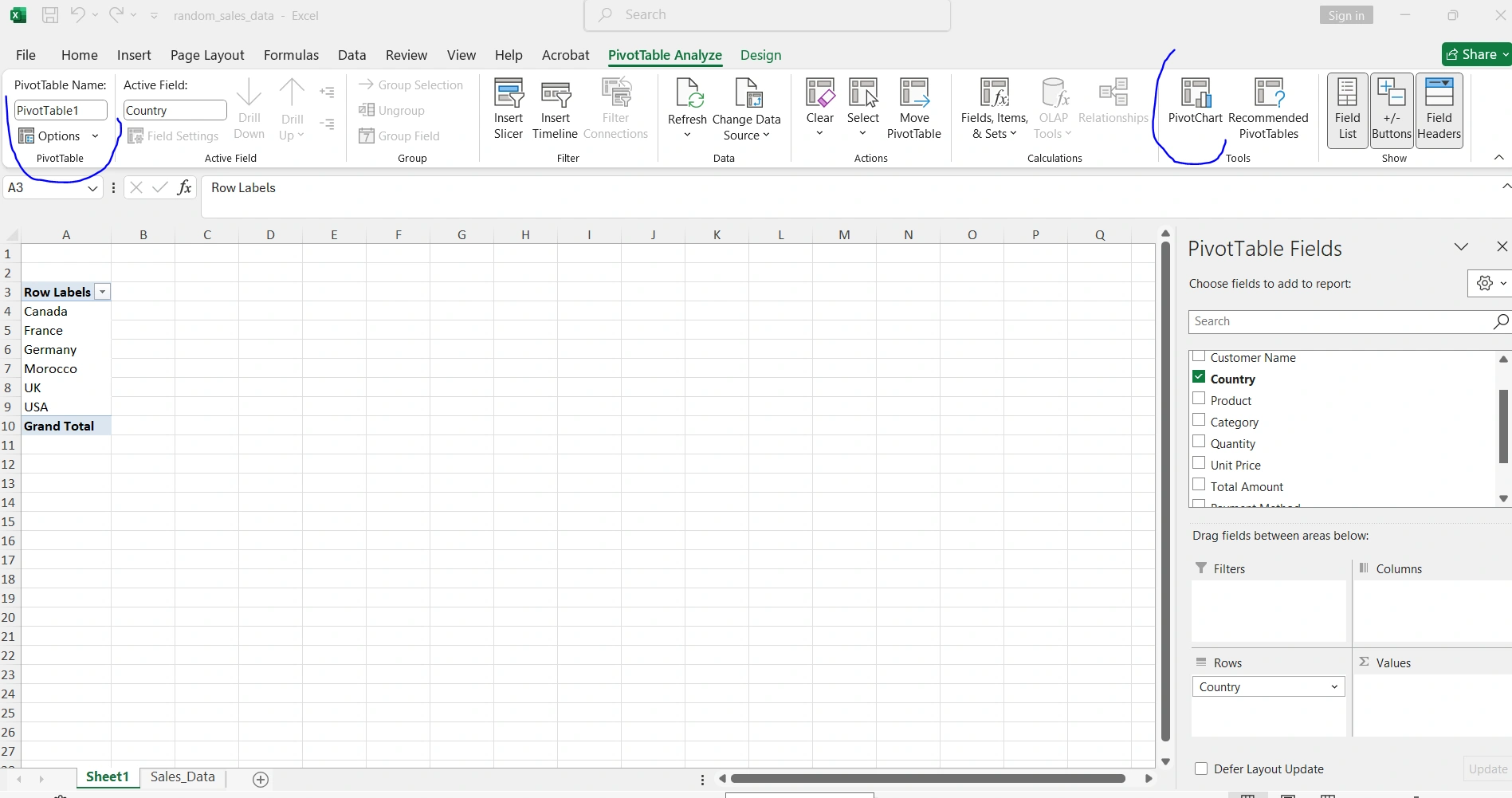Enable the Product field checkbox
Viewport: 1512px width, 798px height.
(x=1199, y=397)
